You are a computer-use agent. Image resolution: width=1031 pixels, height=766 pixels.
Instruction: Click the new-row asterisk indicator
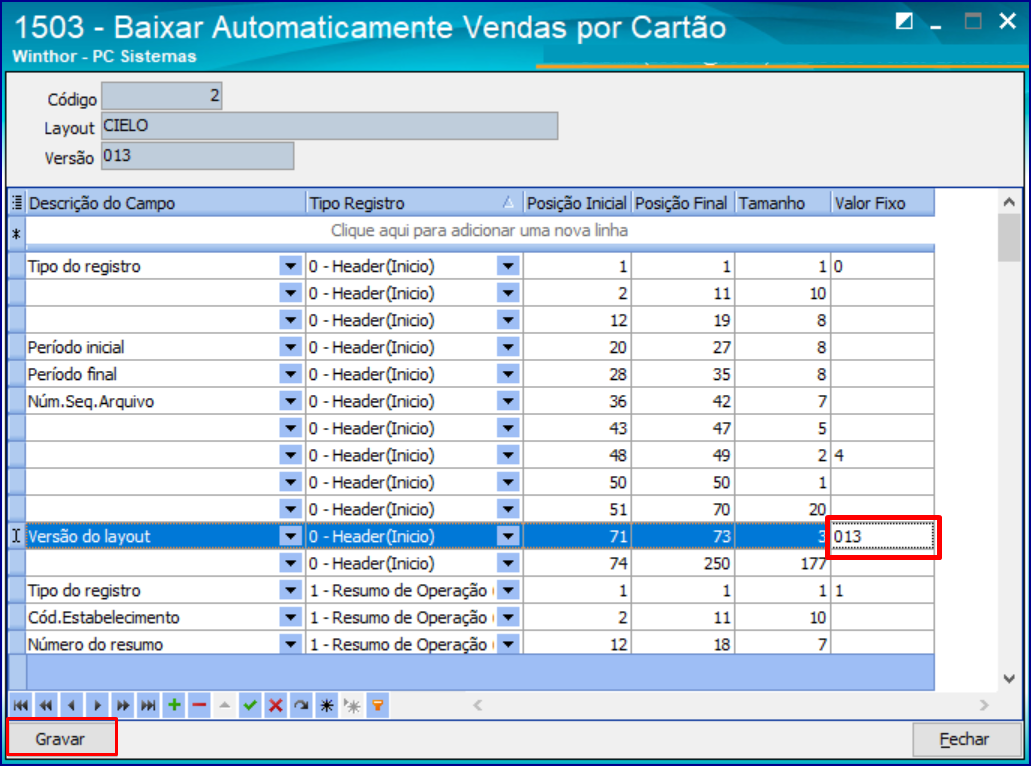pyautogui.click(x=16, y=233)
